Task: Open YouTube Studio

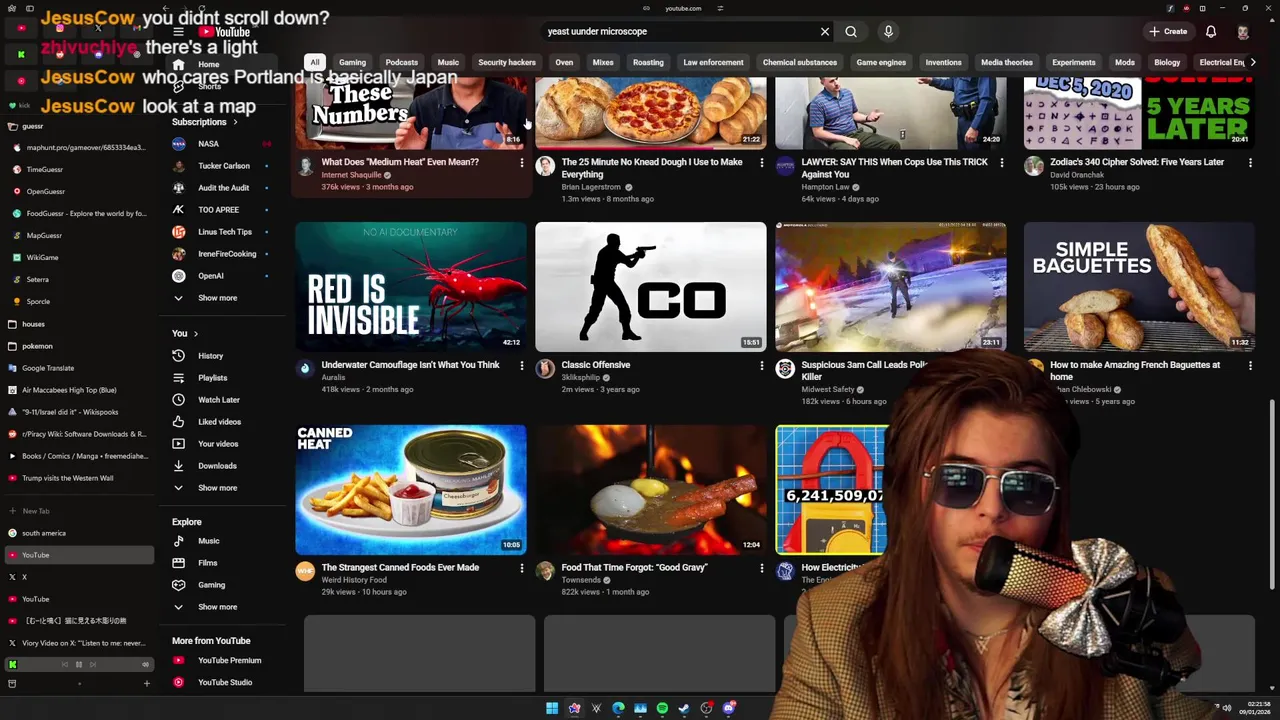Action: [225, 682]
